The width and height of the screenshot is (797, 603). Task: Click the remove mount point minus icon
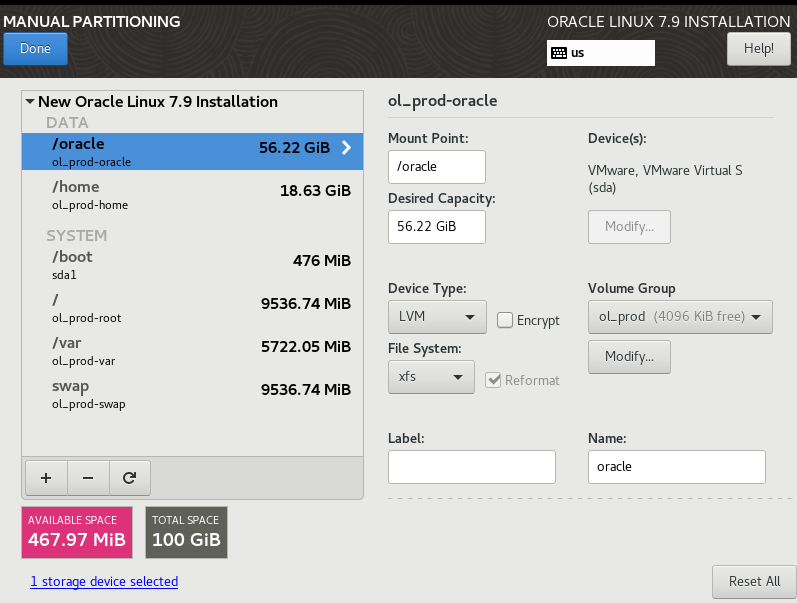click(88, 478)
